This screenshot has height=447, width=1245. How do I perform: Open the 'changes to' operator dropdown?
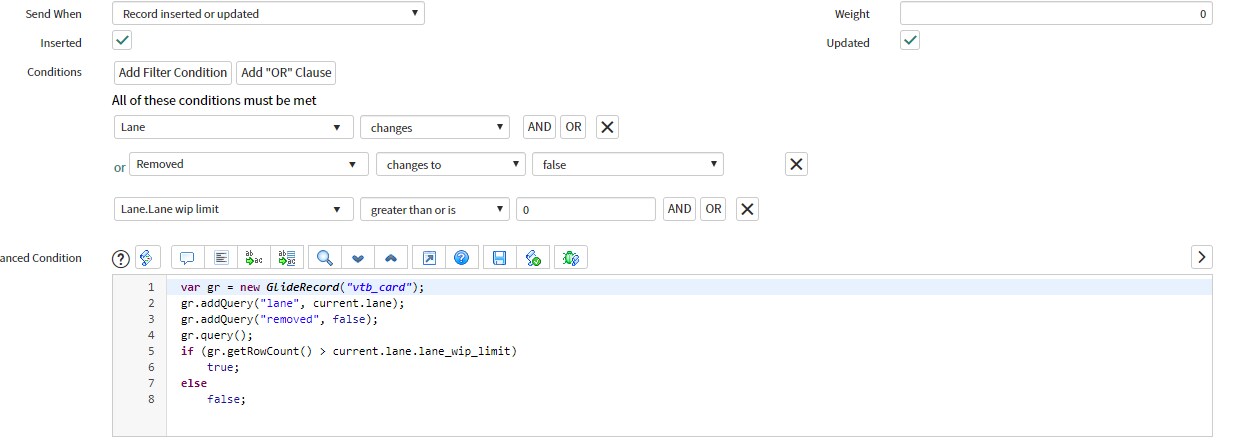point(451,164)
